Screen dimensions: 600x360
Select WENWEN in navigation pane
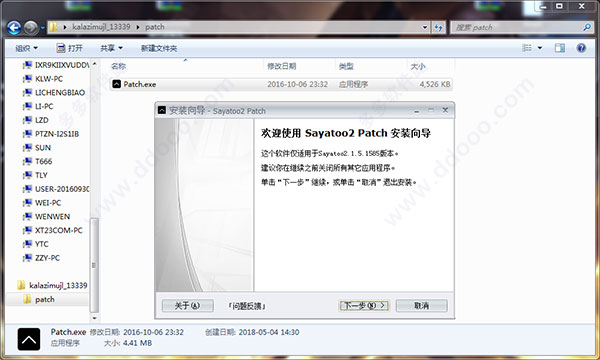pyautogui.click(x=46, y=217)
